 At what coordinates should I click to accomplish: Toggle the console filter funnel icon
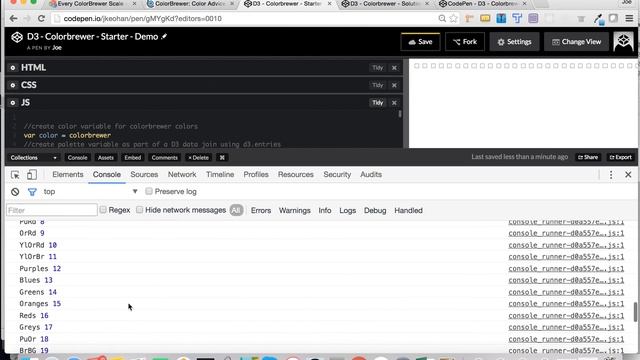click(32, 191)
